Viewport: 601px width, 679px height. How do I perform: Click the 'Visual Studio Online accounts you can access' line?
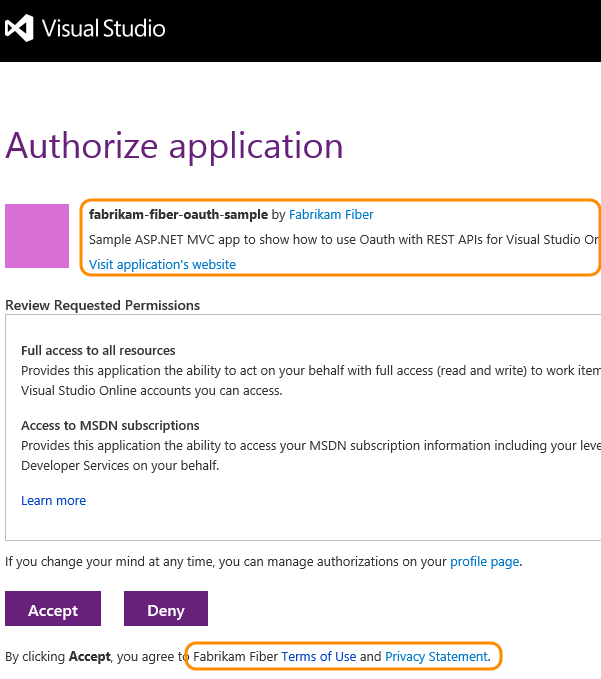pos(152,391)
